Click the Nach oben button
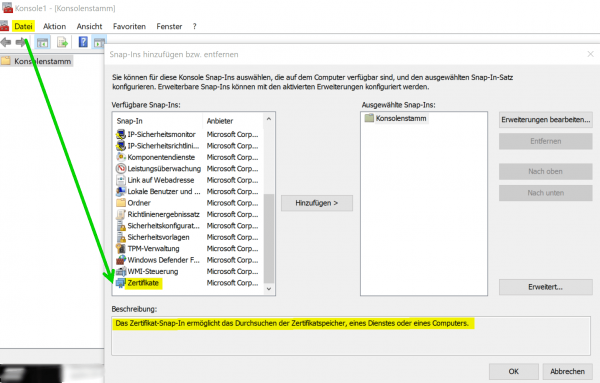The image size is (600, 383). click(x=546, y=171)
